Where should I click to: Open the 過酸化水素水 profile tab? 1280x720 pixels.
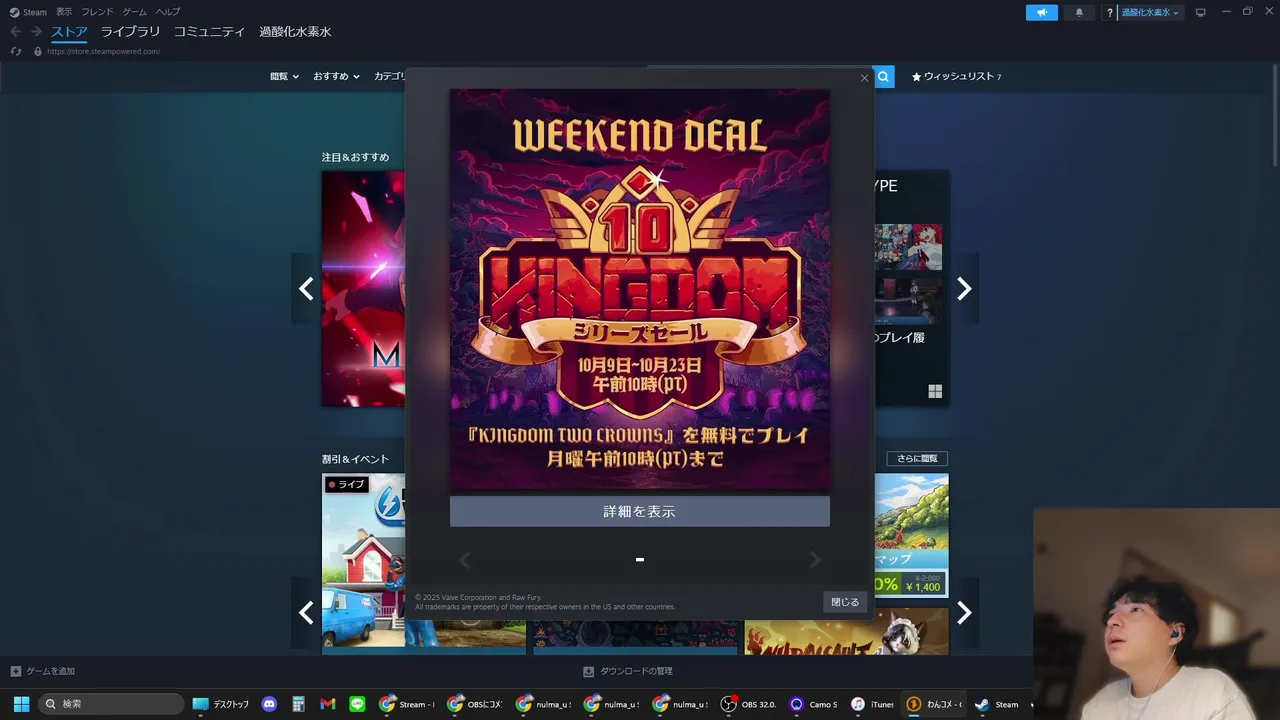[295, 32]
